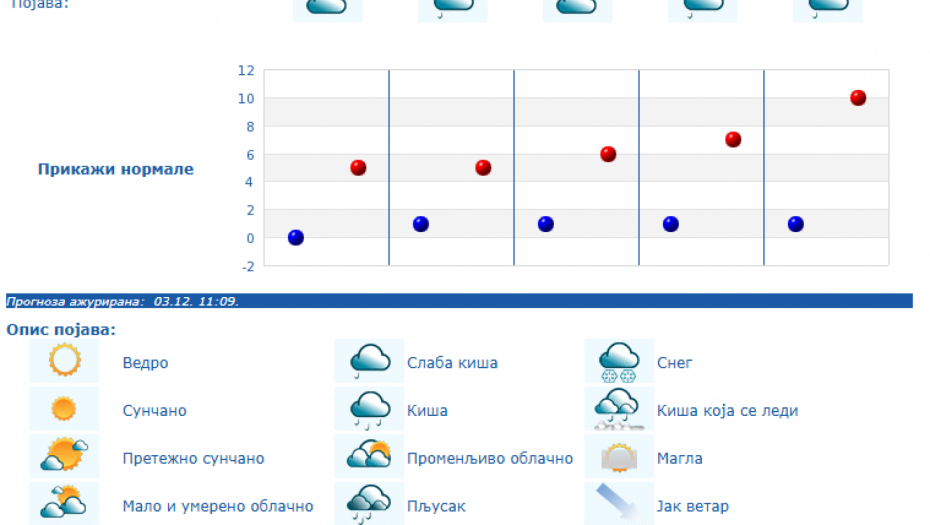This screenshot has width=930, height=525.
Task: Select the Киша која се леди icon
Action: tap(619, 409)
